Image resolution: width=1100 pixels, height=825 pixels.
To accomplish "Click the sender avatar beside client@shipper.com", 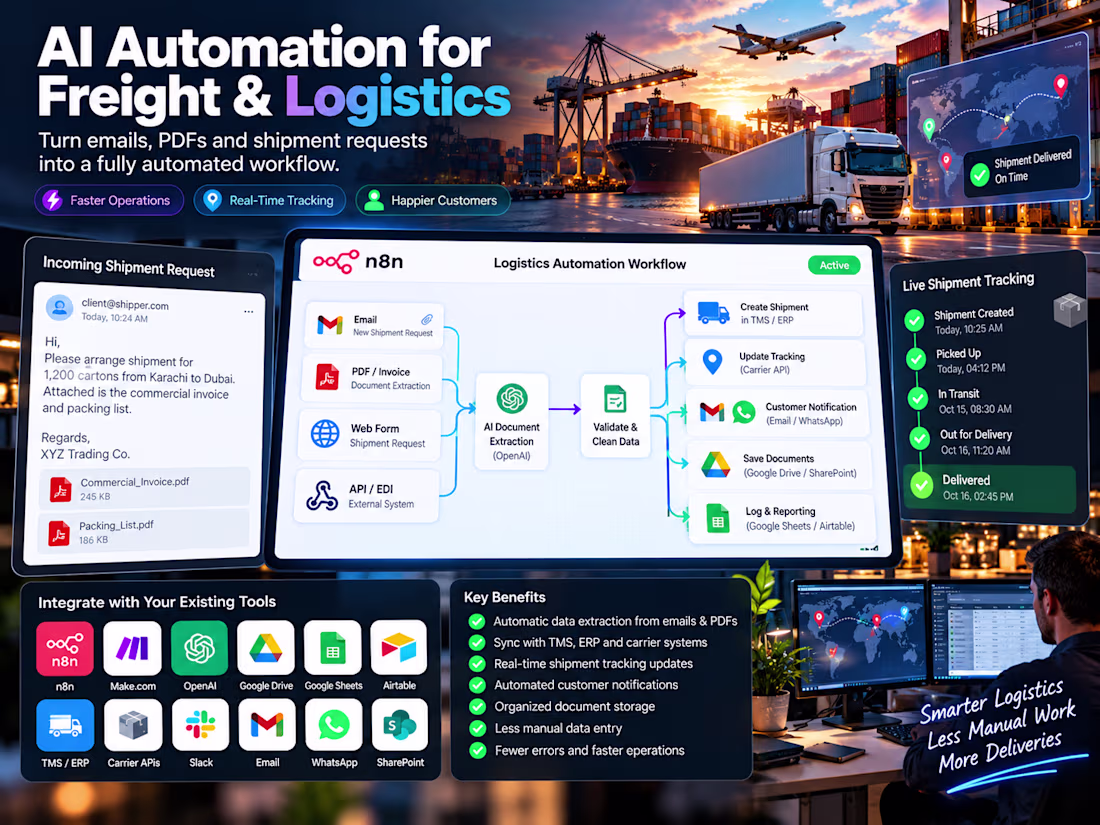I will click(60, 307).
